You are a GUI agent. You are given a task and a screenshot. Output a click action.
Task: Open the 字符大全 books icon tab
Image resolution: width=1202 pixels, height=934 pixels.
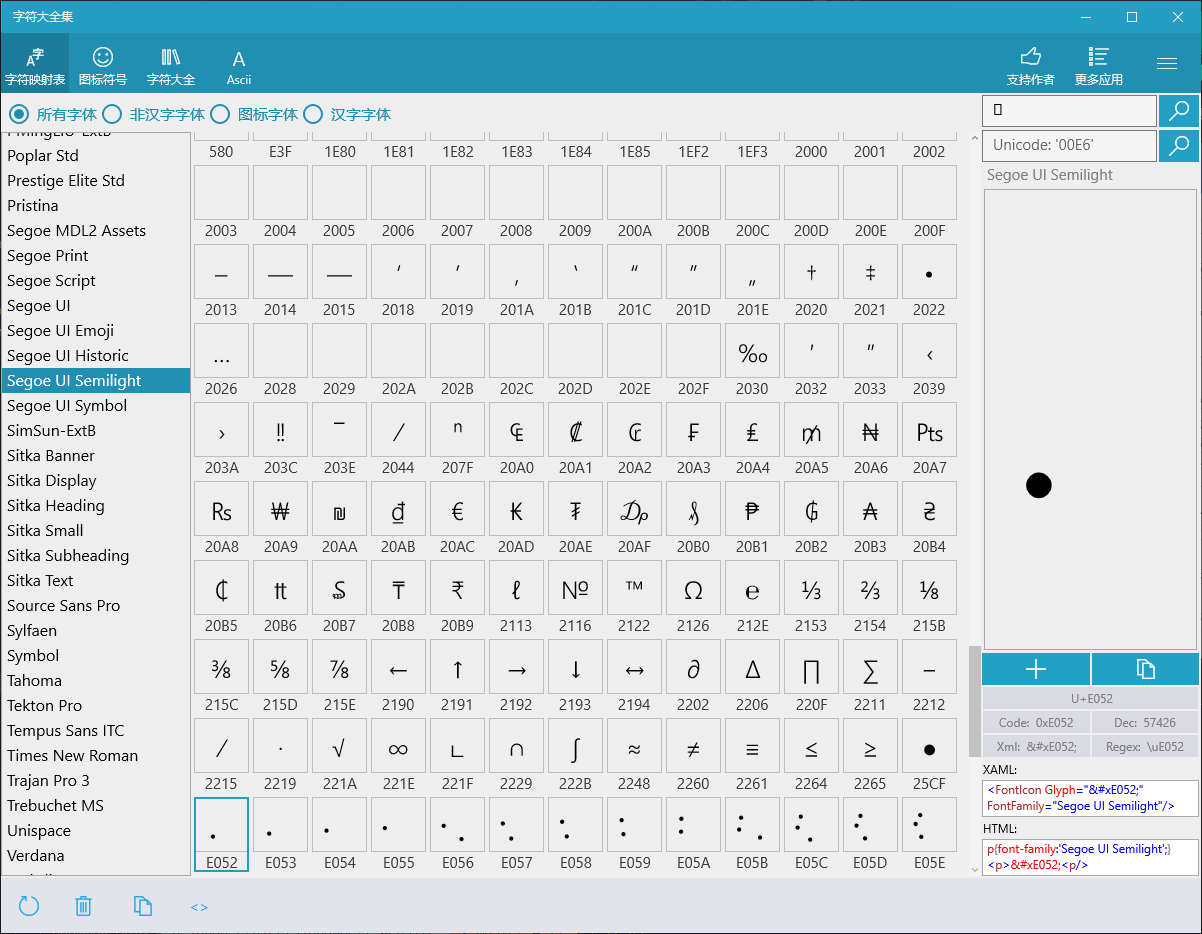(x=171, y=63)
